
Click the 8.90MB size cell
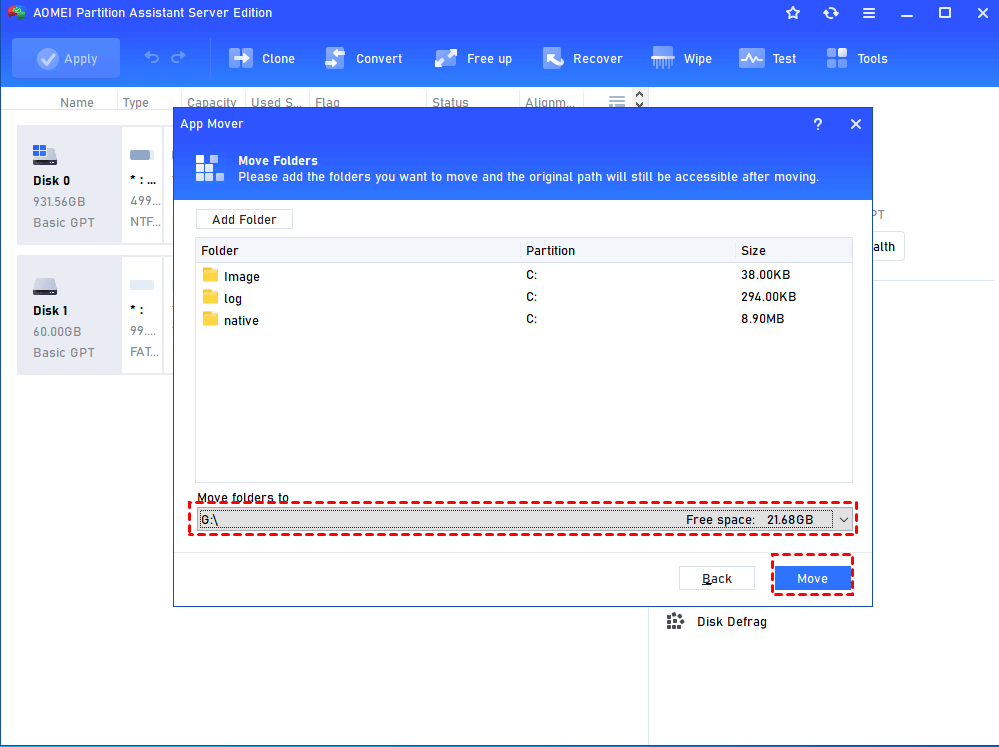(763, 319)
